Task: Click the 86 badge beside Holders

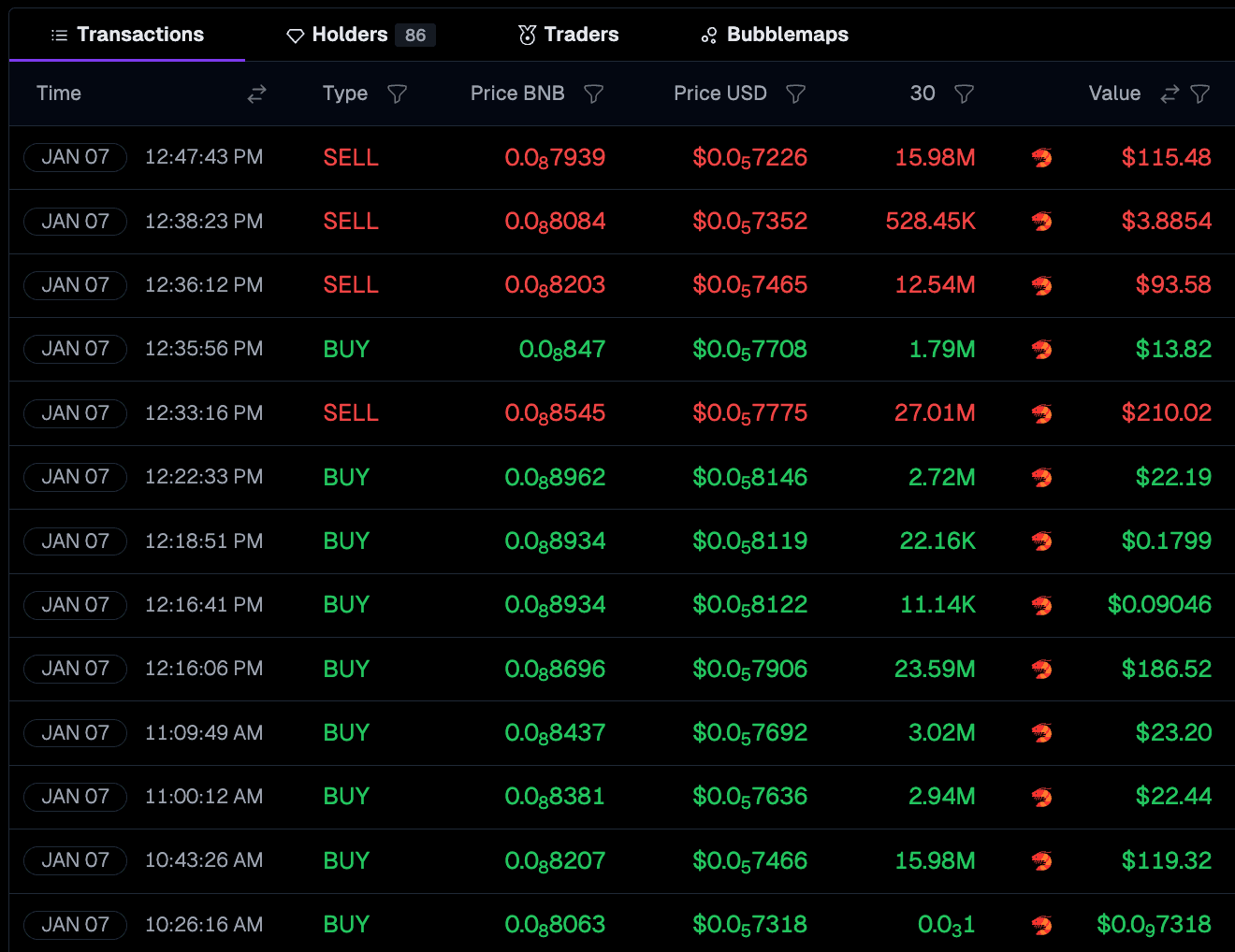Action: (x=415, y=35)
